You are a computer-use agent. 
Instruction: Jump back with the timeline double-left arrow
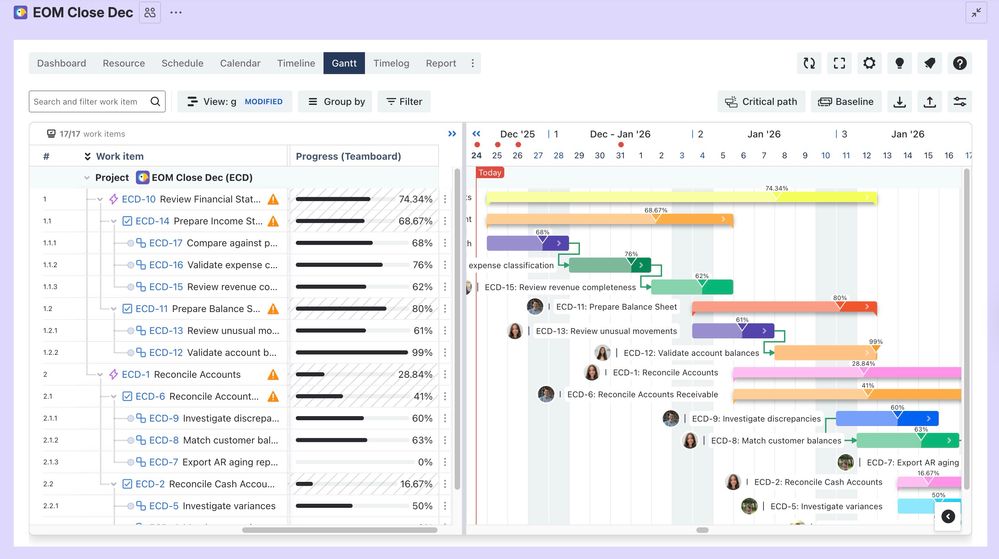[476, 134]
